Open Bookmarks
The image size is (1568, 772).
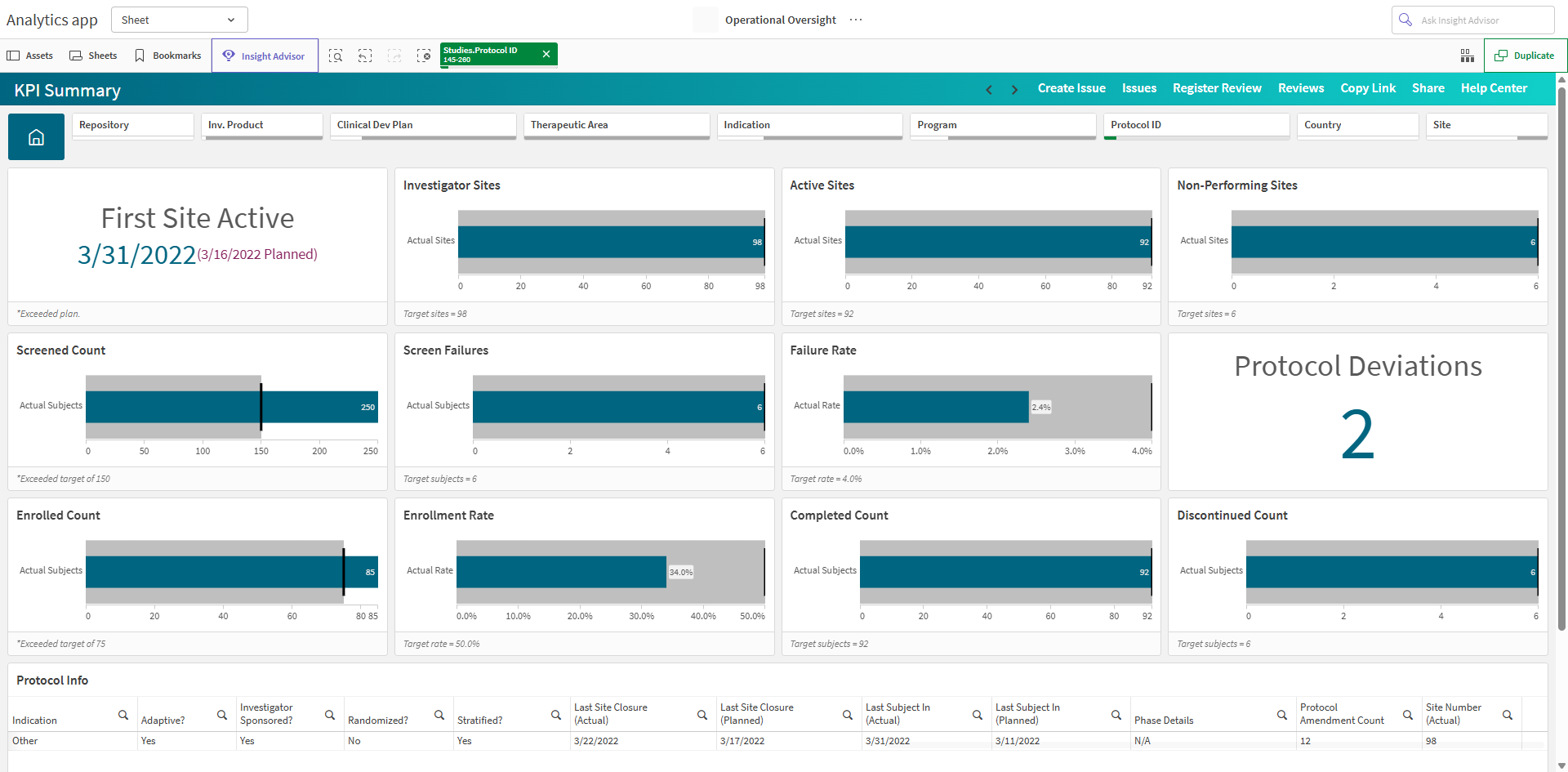tap(168, 56)
